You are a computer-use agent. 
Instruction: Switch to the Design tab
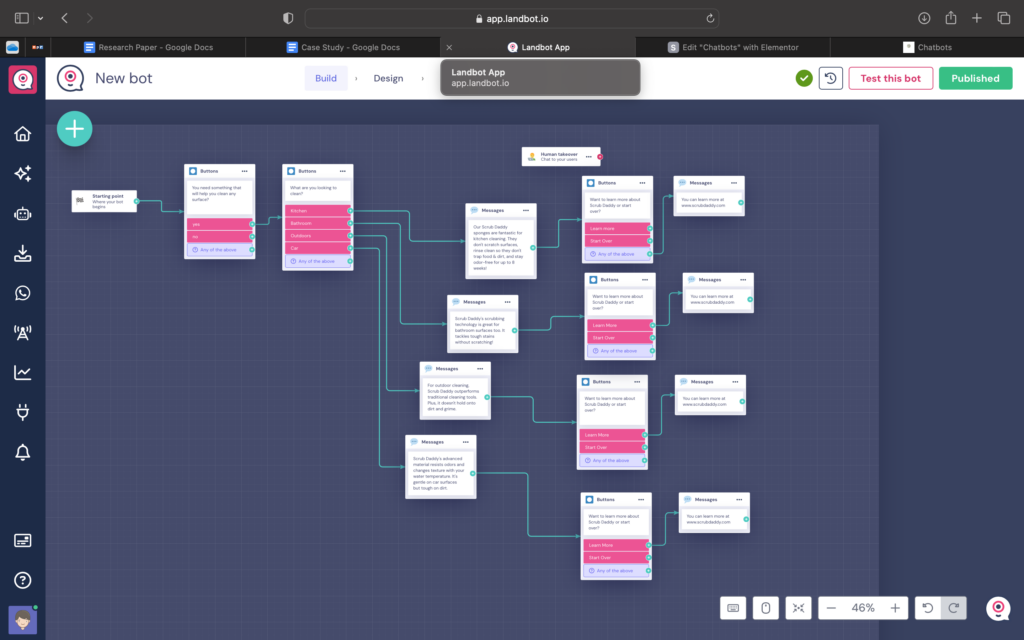pos(388,78)
